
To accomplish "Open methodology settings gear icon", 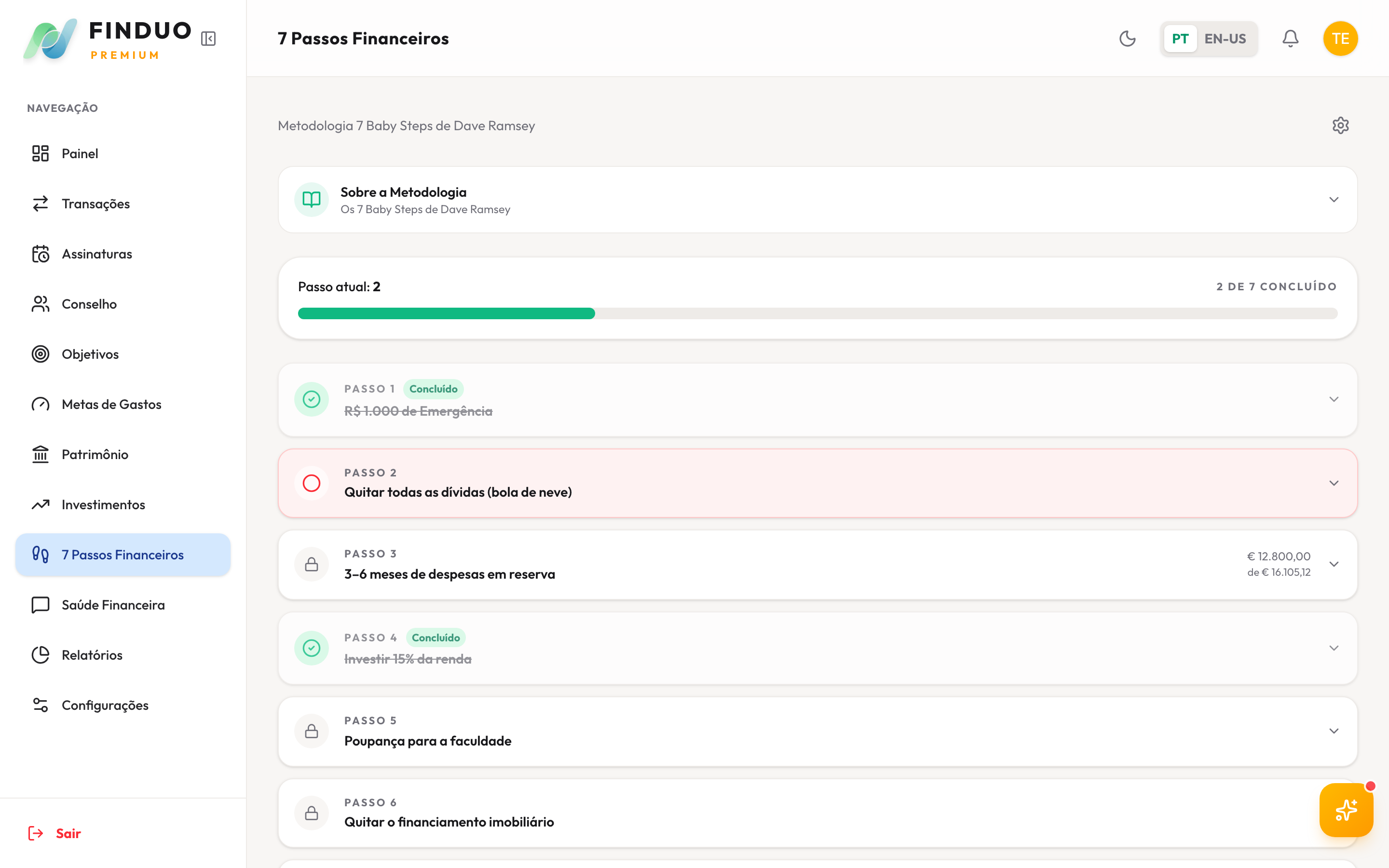I will [1340, 125].
